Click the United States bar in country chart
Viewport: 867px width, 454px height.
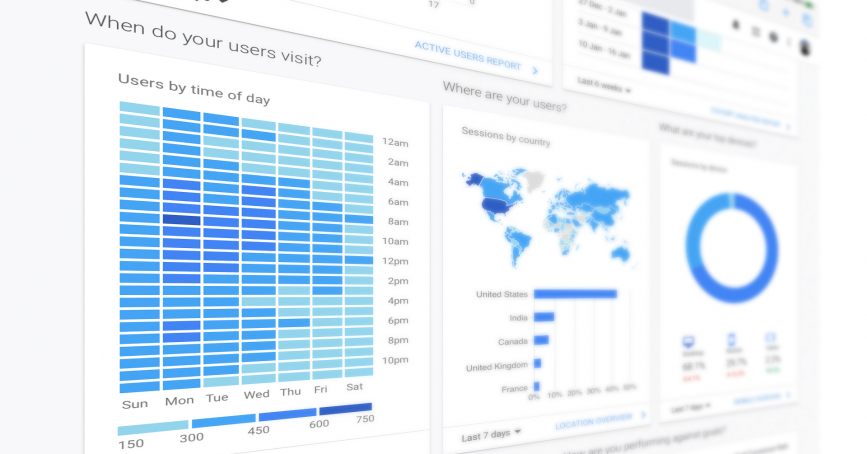click(x=575, y=294)
